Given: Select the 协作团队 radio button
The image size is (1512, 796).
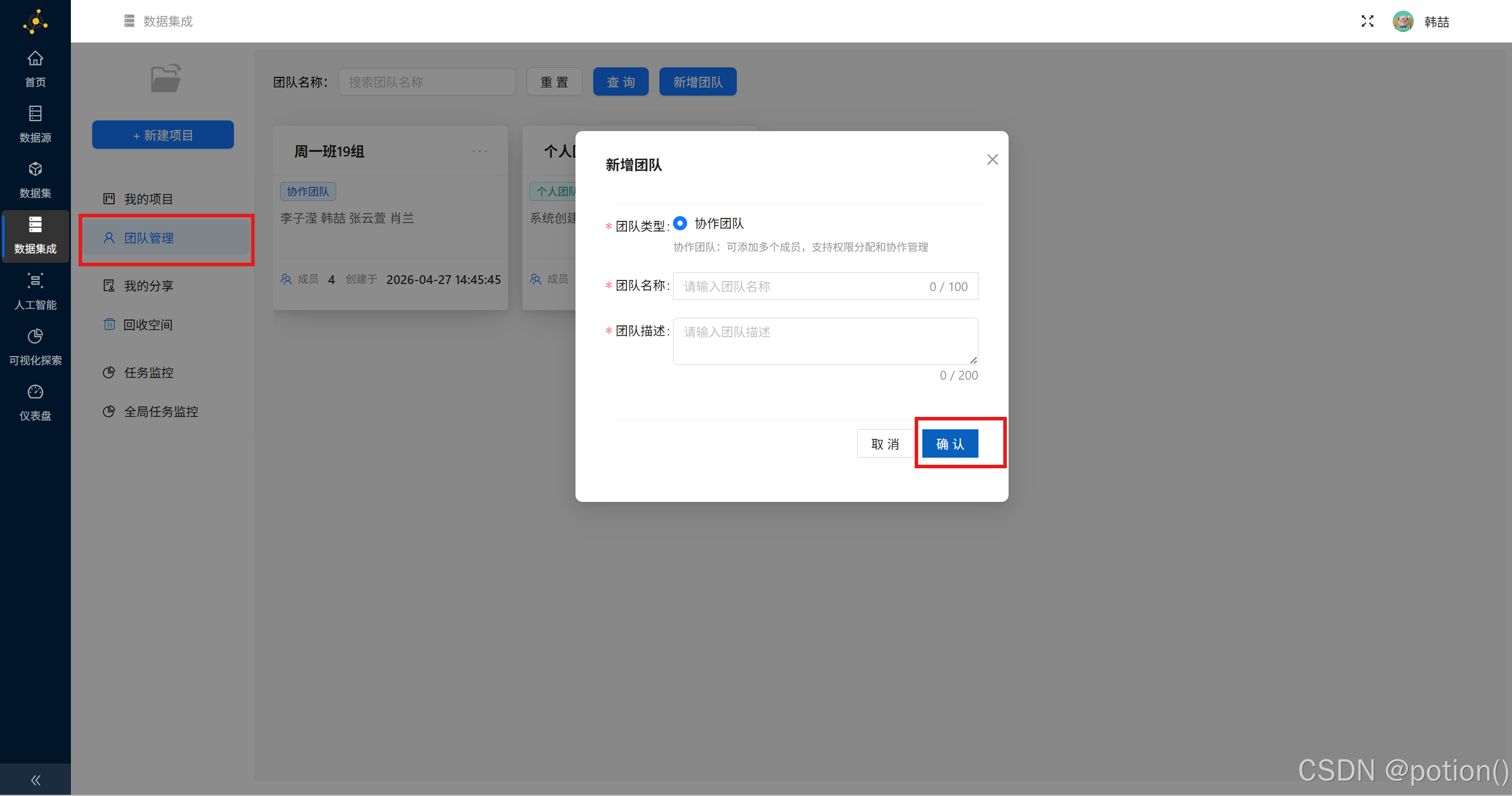Looking at the screenshot, I should 679,223.
